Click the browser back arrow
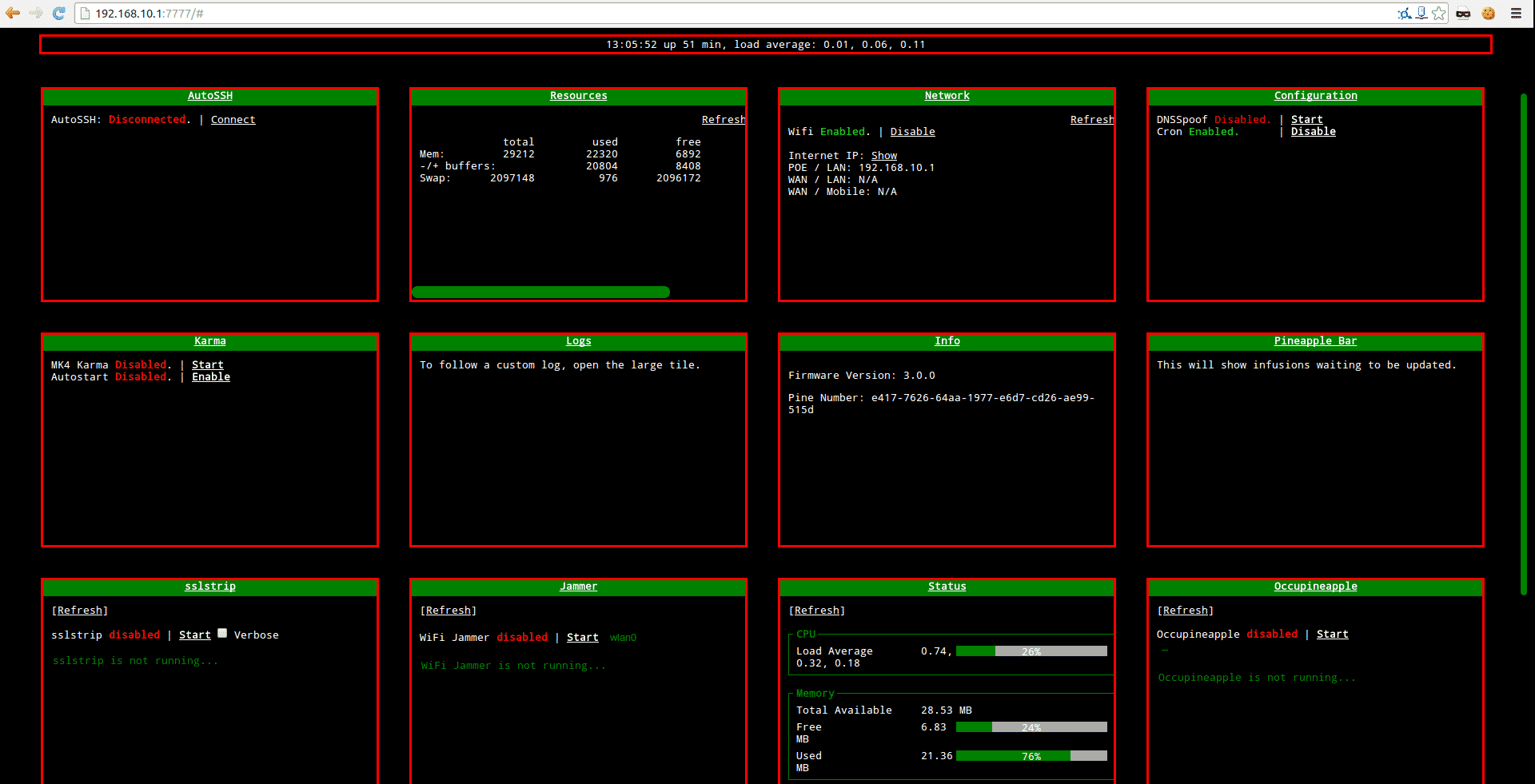This screenshot has width=1535, height=784. coord(13,13)
